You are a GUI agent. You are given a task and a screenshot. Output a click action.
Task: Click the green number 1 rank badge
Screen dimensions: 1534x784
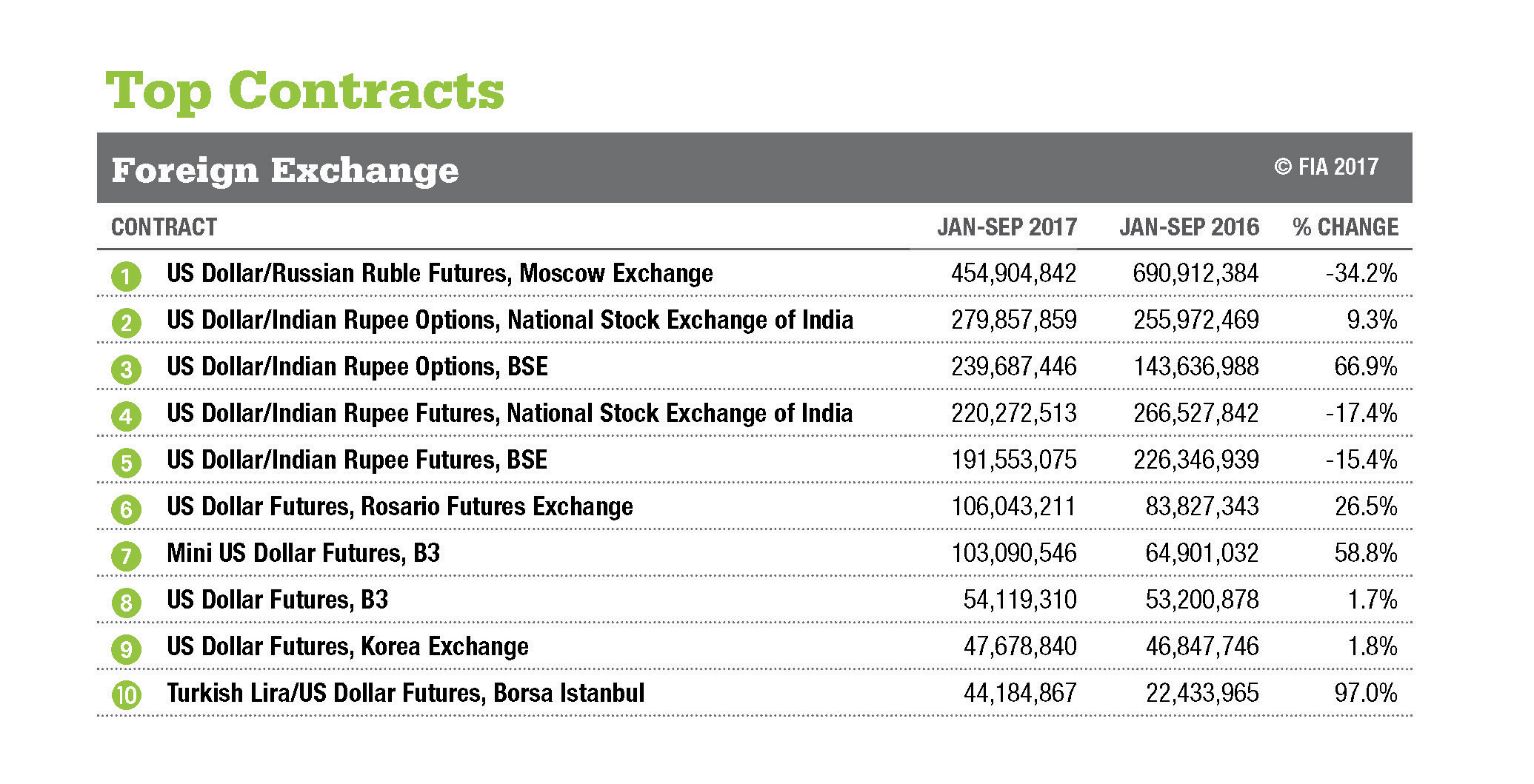click(126, 277)
